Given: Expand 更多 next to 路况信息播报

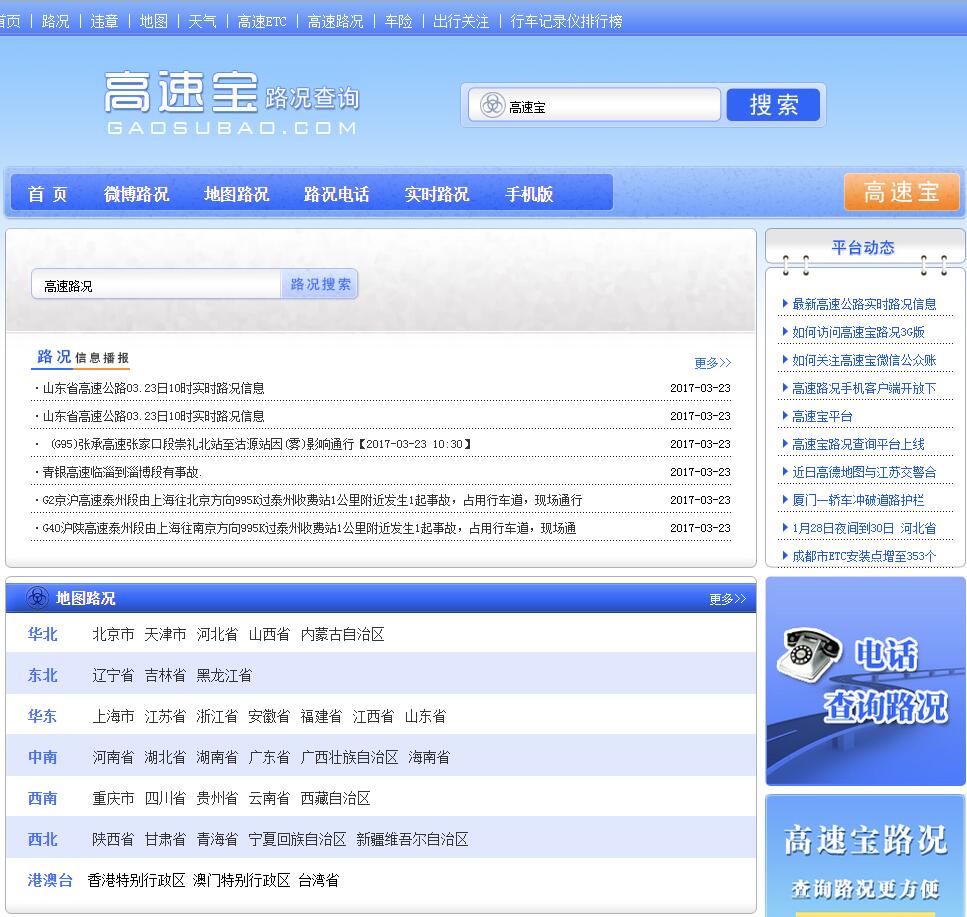Looking at the screenshot, I should 712,362.
